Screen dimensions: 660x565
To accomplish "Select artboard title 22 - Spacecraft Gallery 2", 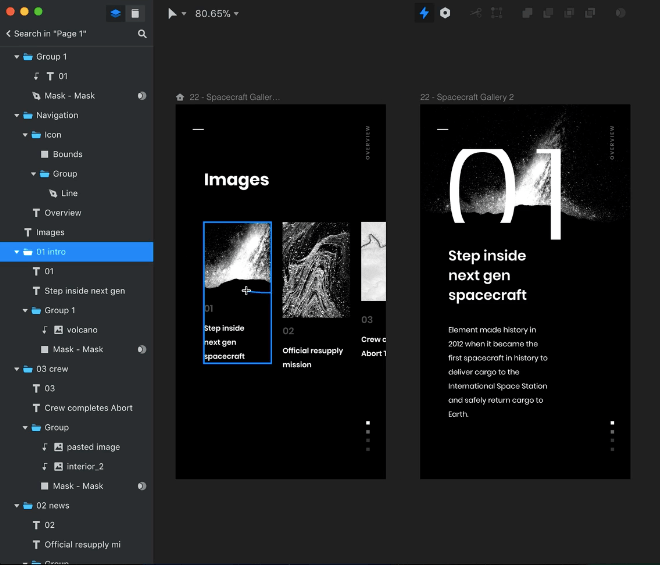I will point(466,98).
